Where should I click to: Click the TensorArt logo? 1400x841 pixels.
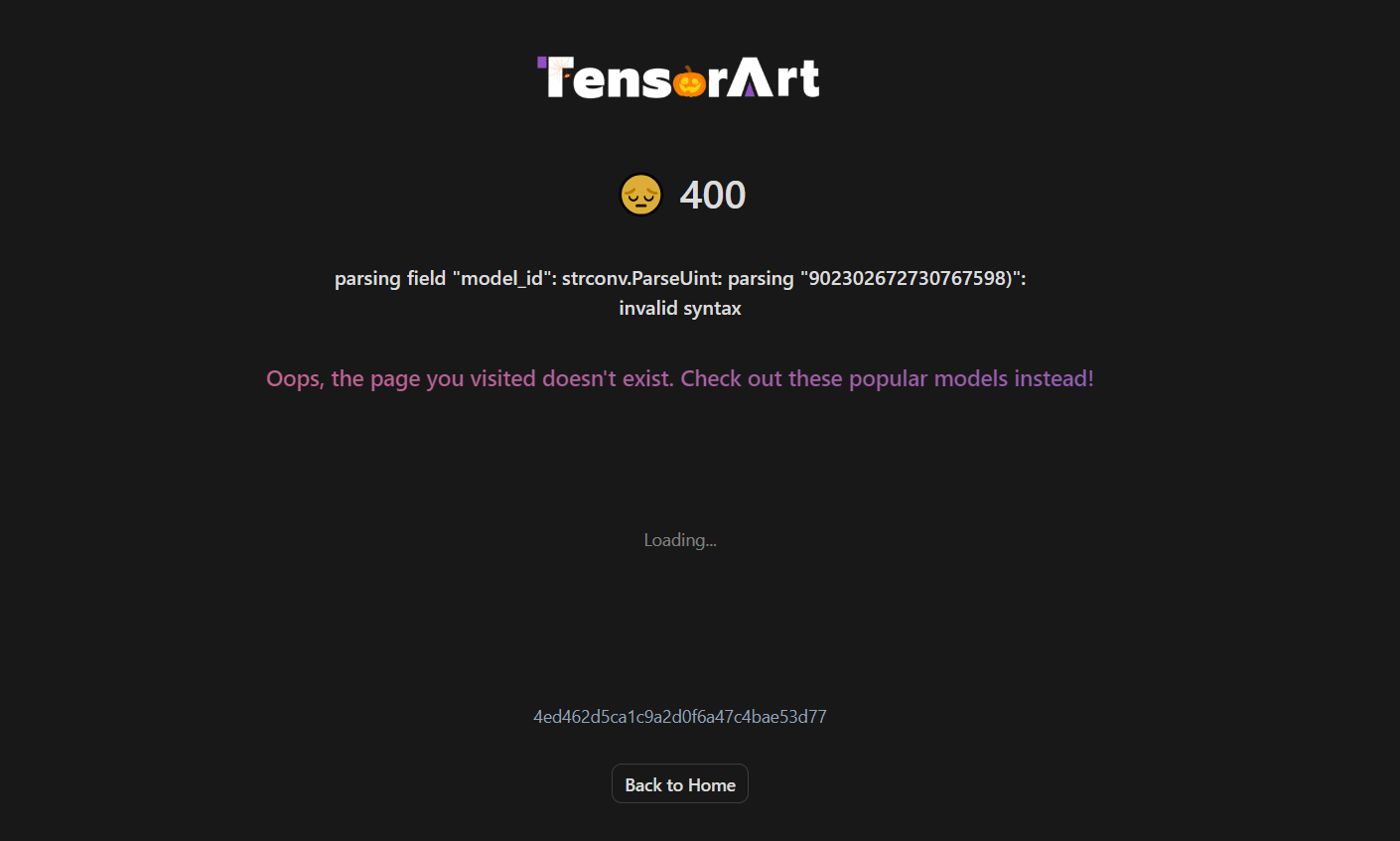pyautogui.click(x=679, y=77)
